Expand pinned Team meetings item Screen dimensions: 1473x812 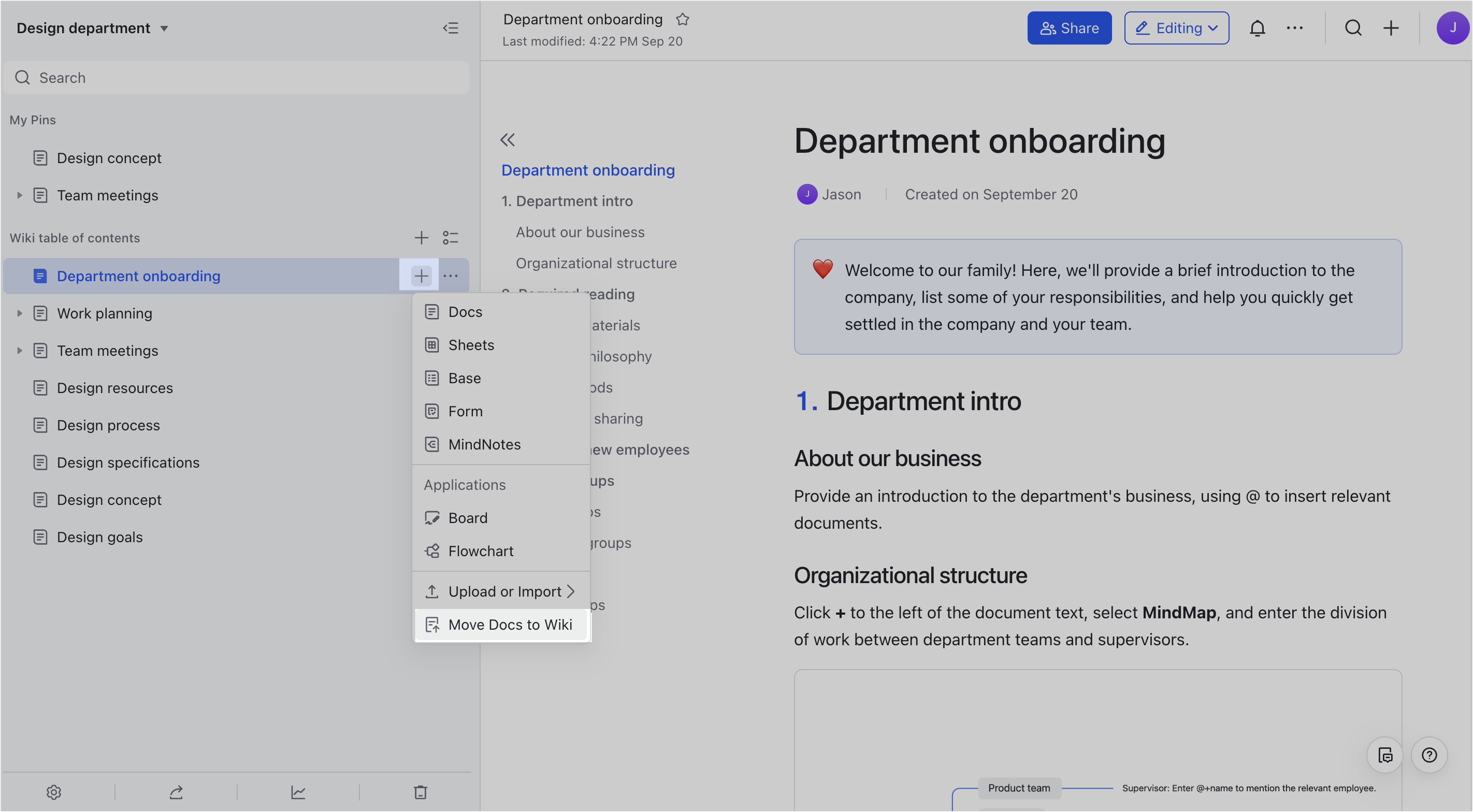20,196
